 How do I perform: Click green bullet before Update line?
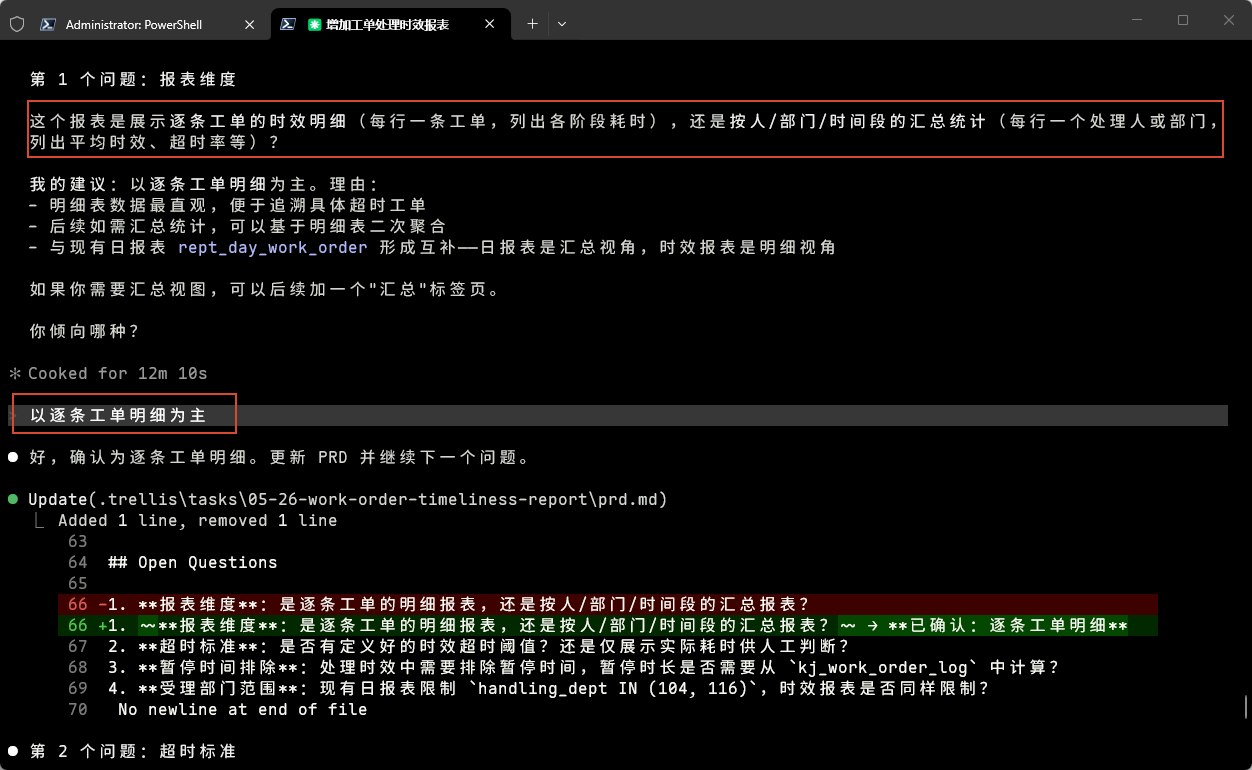tap(13, 498)
